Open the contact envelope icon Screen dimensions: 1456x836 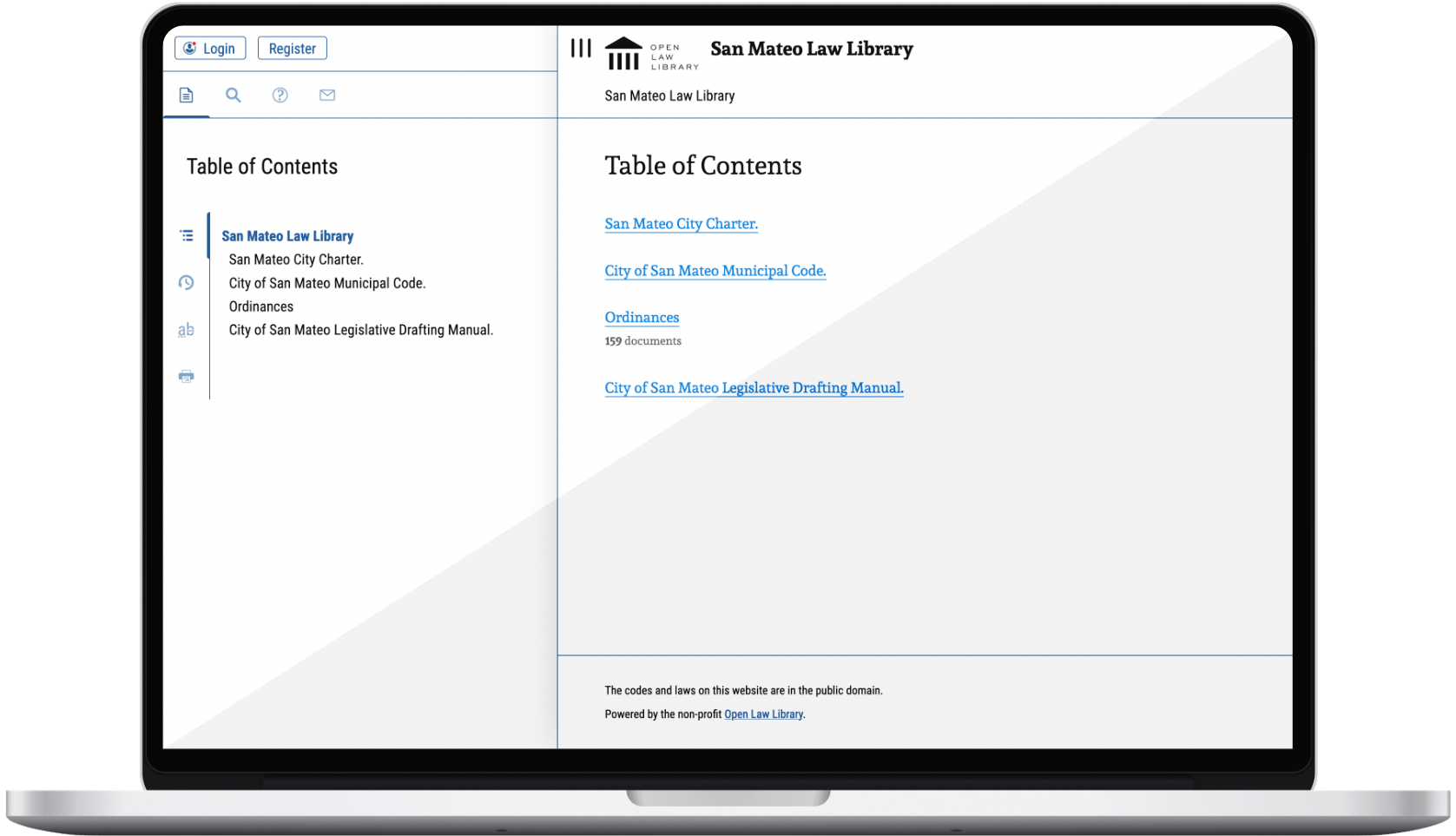pyautogui.click(x=327, y=95)
